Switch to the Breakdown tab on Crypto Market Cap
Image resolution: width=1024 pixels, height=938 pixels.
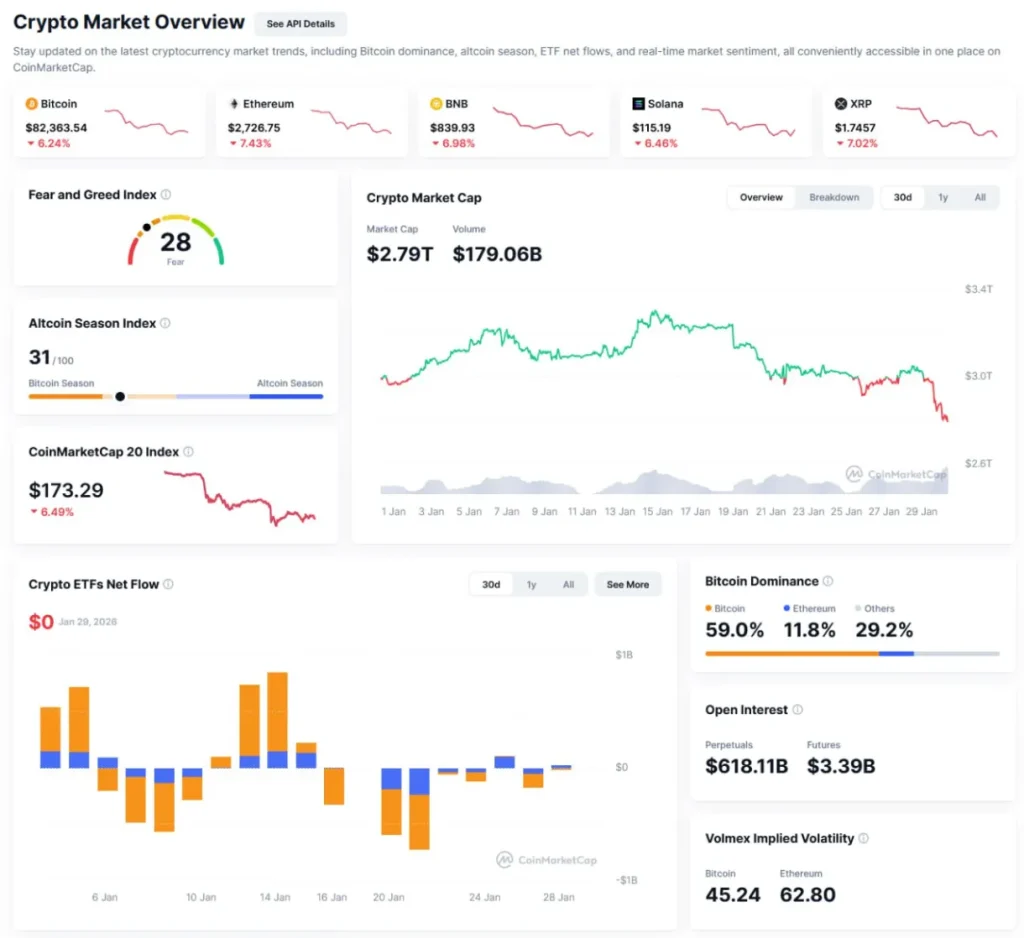(x=835, y=197)
